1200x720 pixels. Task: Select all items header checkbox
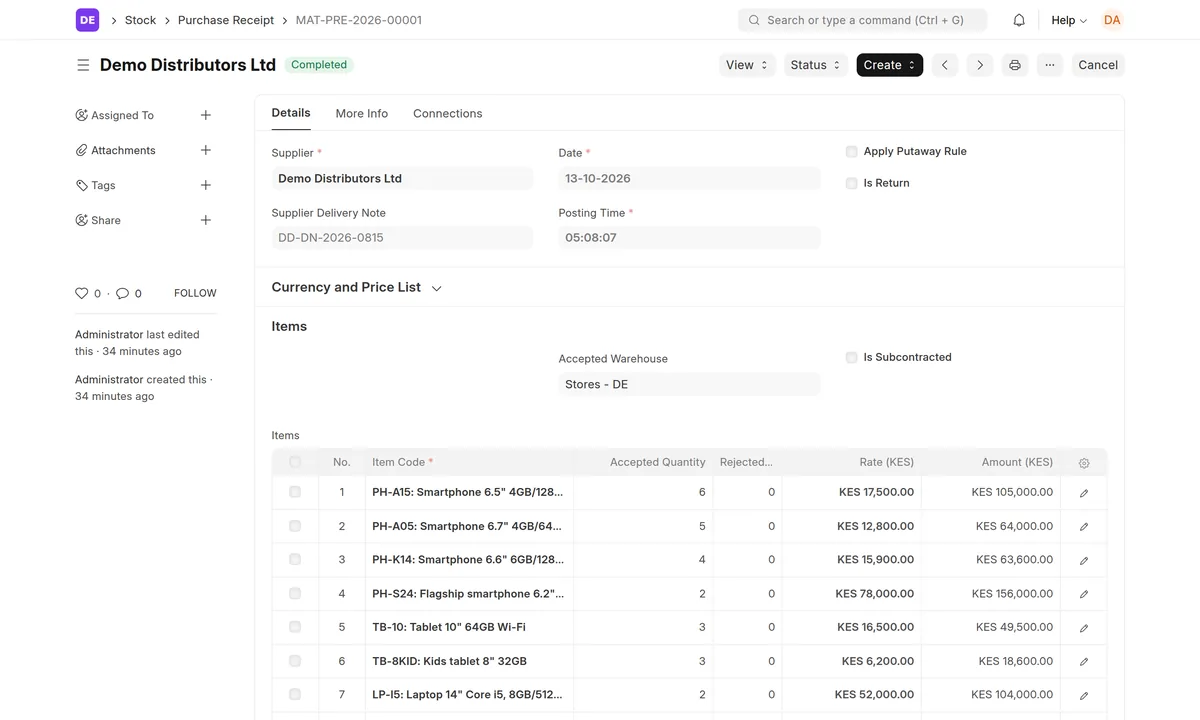[x=295, y=462]
